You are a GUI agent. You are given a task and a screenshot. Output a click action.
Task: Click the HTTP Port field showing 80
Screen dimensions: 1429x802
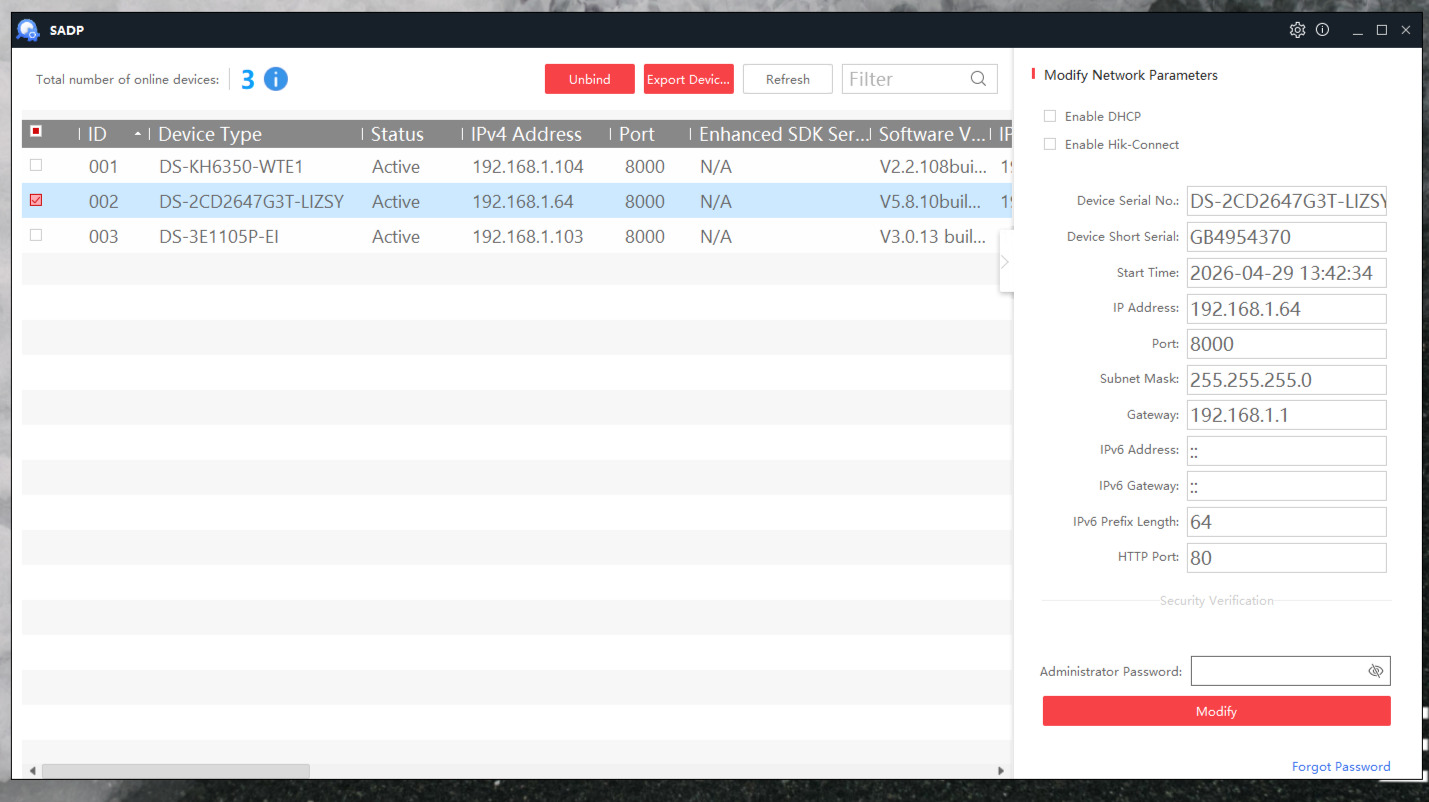[x=1287, y=558]
